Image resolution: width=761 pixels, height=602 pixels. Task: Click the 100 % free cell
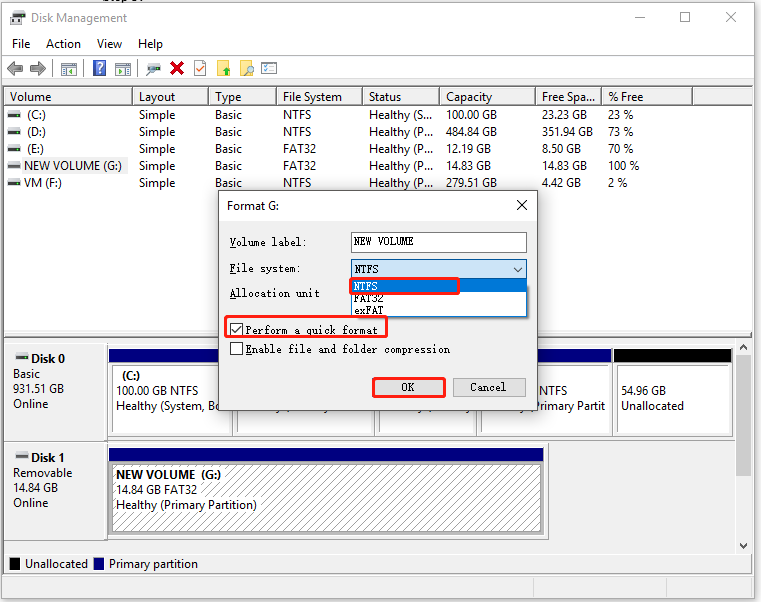623,166
